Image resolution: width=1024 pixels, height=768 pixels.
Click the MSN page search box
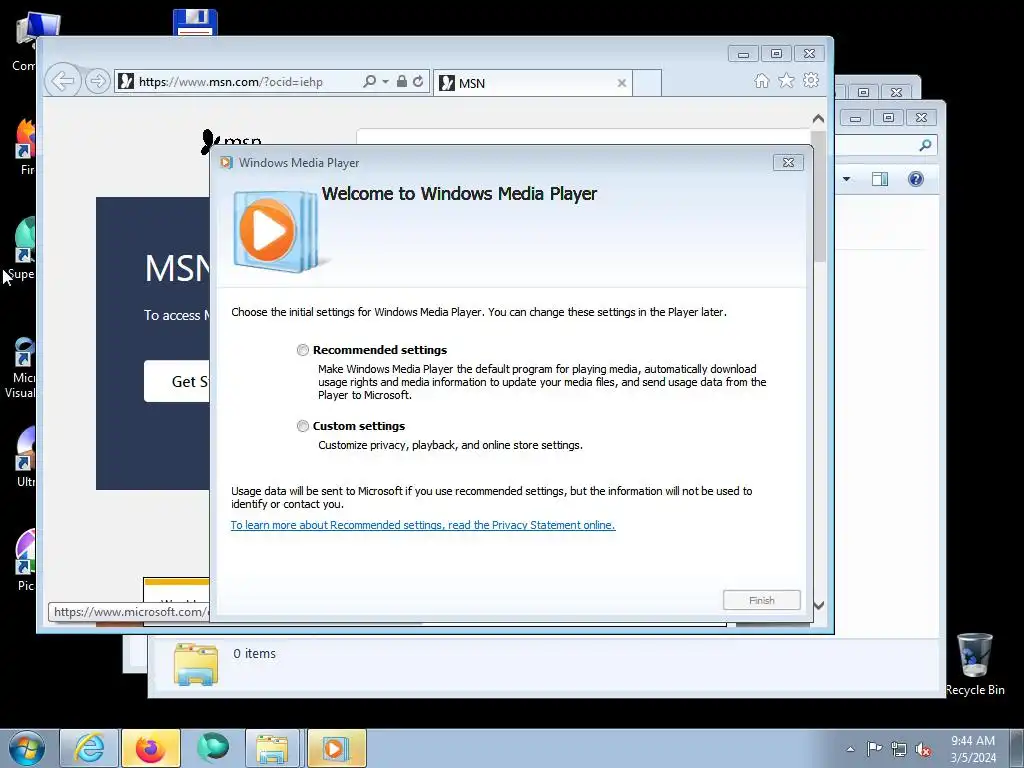tap(583, 136)
